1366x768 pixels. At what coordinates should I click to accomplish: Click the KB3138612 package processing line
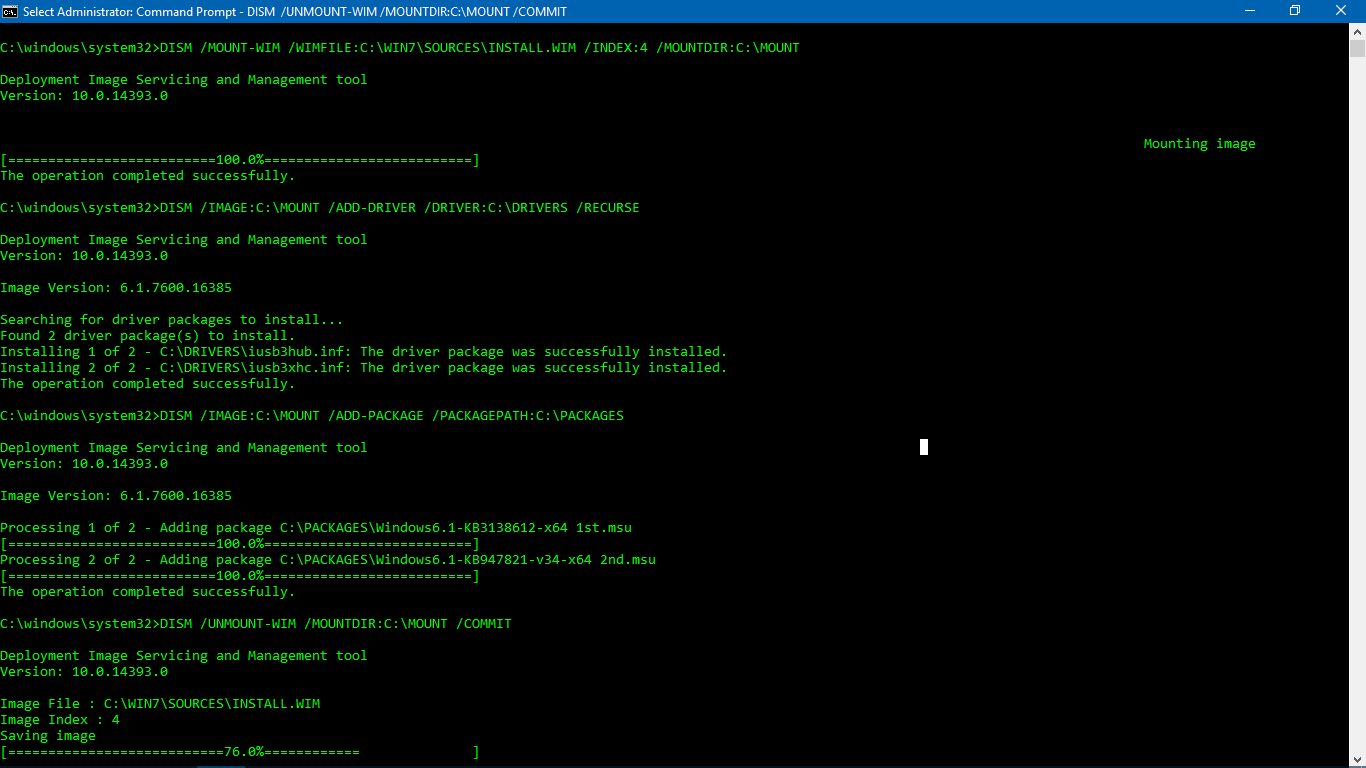[316, 528]
